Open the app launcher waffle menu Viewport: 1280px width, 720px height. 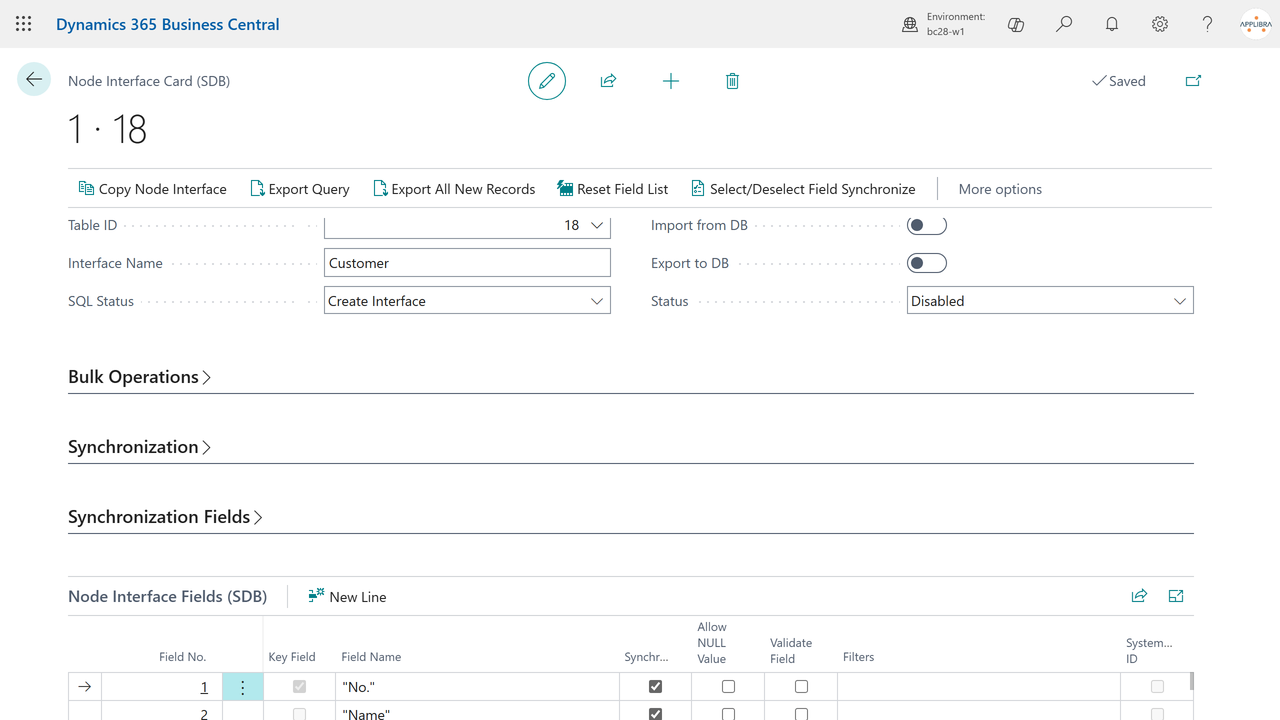point(24,24)
